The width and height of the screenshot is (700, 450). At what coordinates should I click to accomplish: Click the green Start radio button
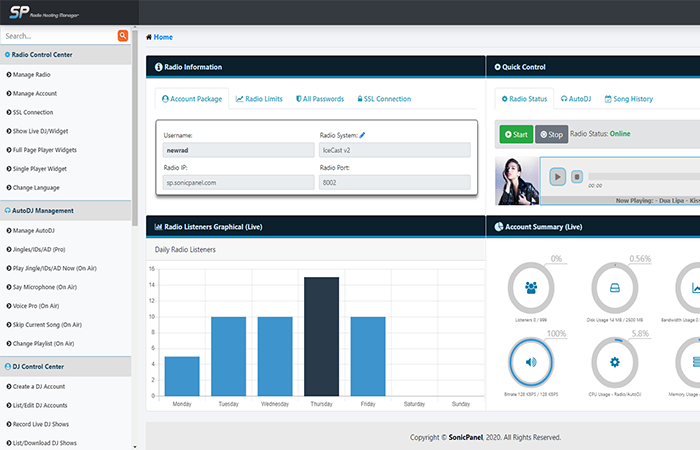516,134
